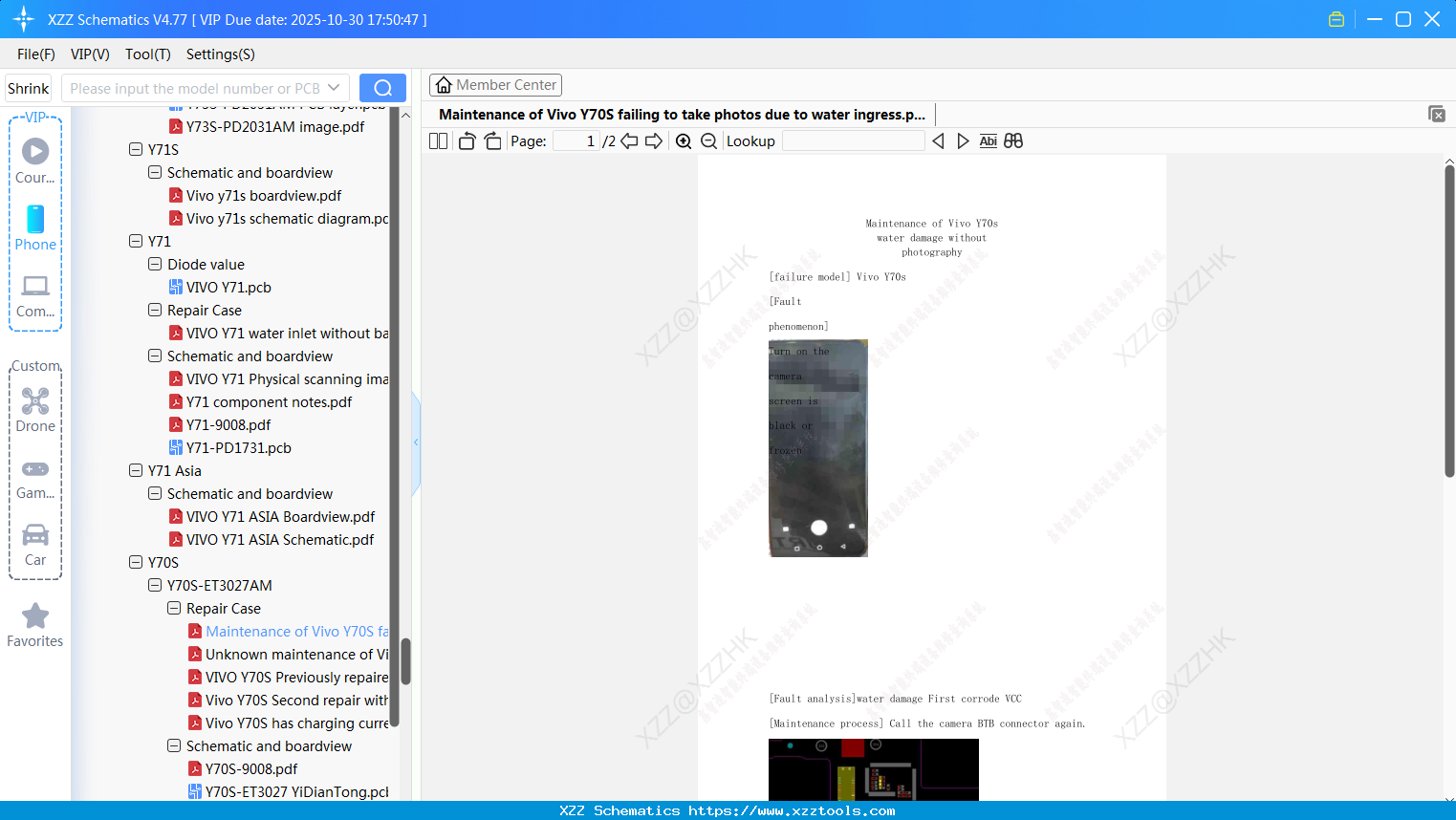Click the Member Center button
The image size is (1456, 820).
[x=495, y=84]
